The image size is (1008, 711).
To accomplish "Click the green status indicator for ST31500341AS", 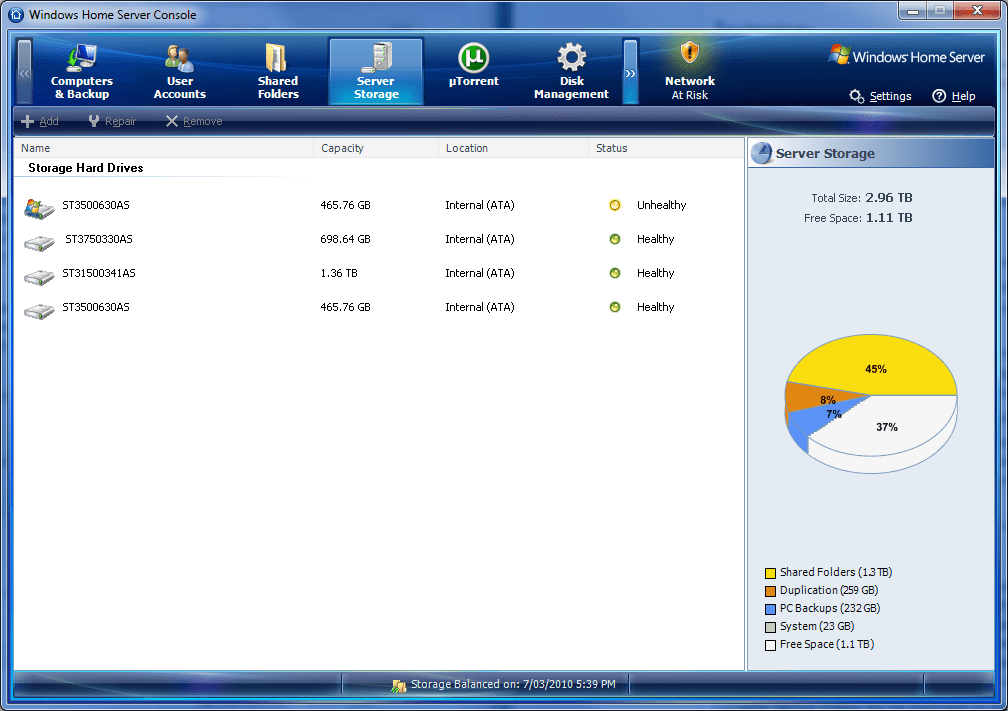I will click(615, 273).
